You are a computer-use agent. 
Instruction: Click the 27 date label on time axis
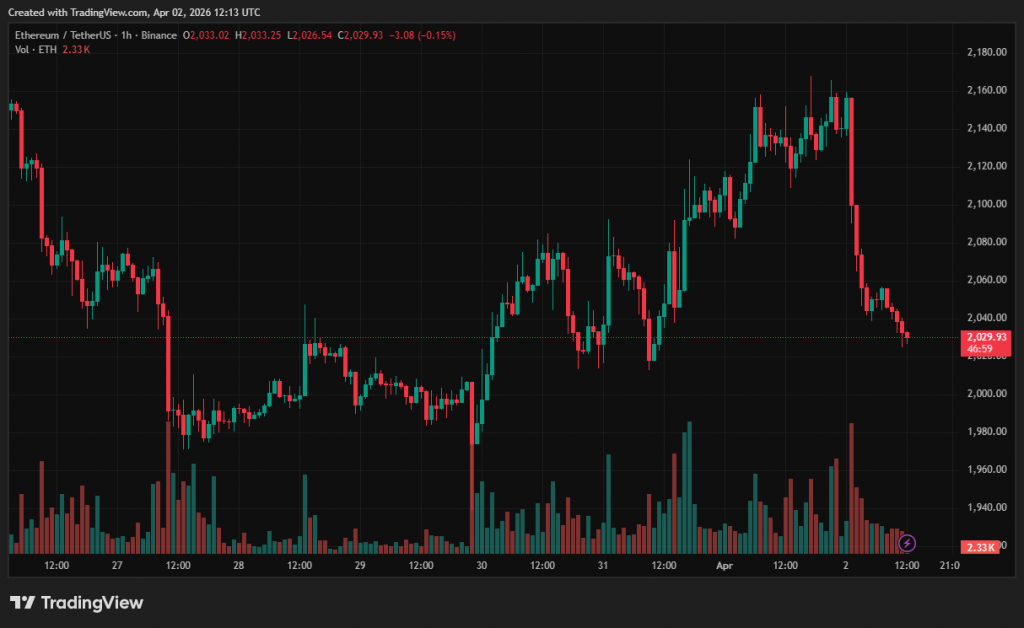(x=117, y=565)
